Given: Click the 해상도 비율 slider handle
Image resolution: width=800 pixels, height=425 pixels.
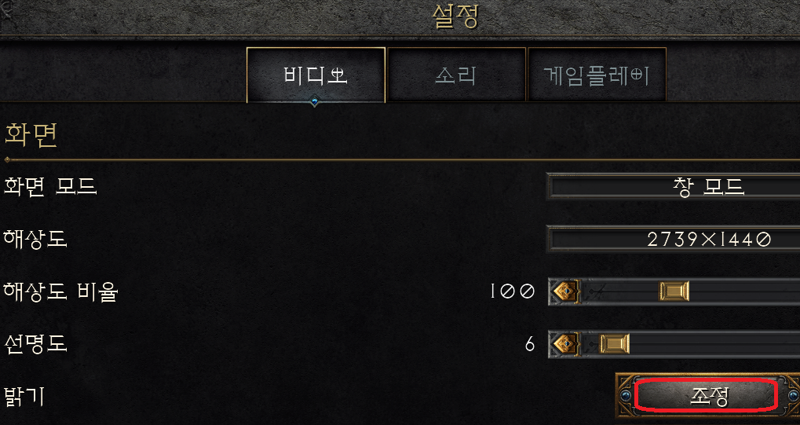Looking at the screenshot, I should 674,291.
